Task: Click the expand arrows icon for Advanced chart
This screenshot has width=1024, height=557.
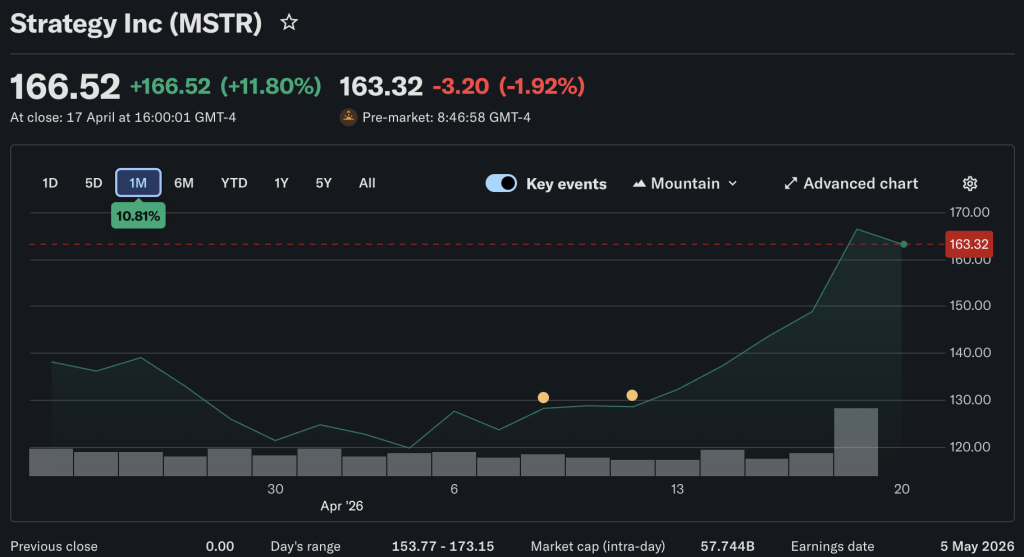Action: (x=790, y=183)
